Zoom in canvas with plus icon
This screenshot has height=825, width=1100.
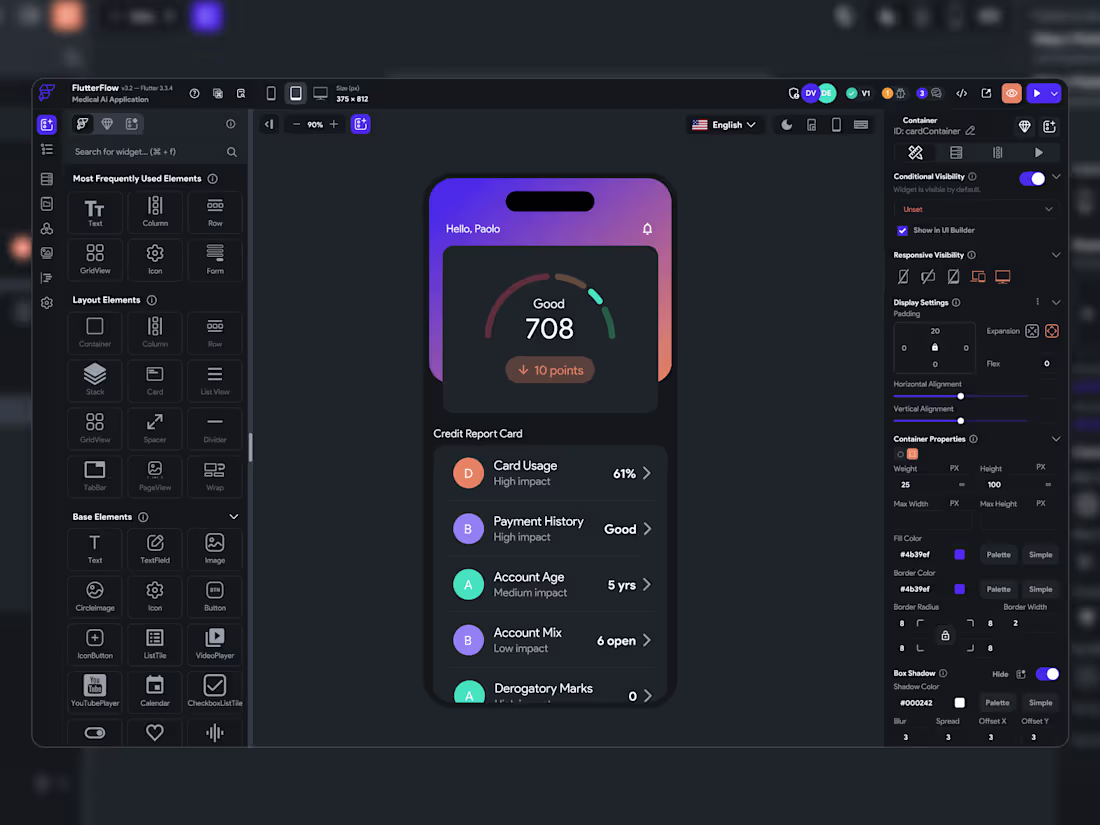334,124
